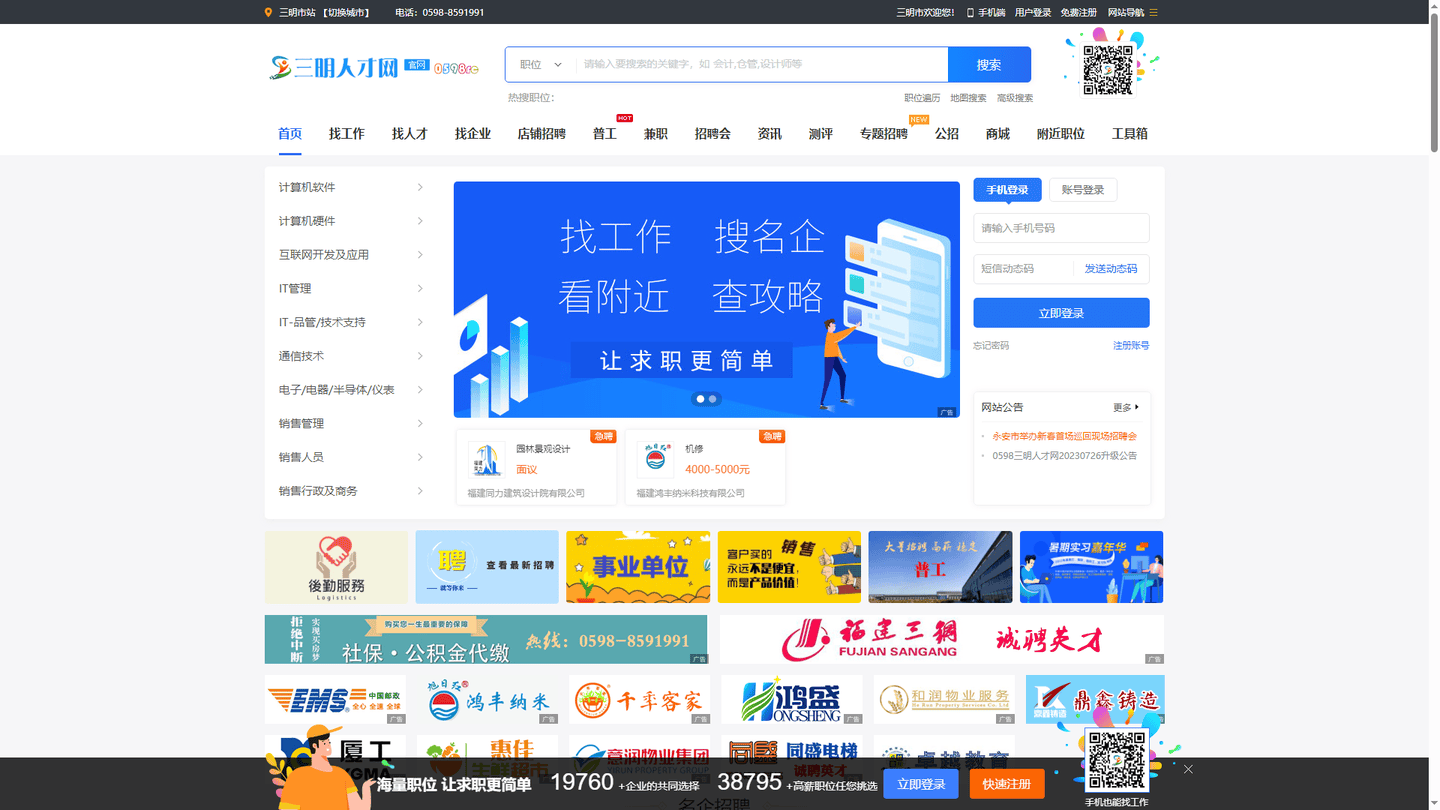Click 切换城市 in the top bar
Image resolution: width=1440 pixels, height=810 pixels.
347,12
